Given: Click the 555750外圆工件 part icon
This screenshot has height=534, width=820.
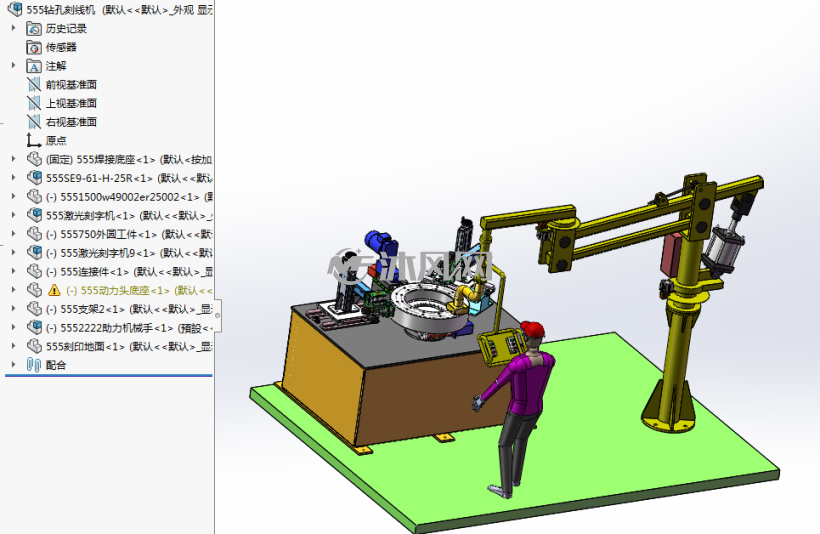Looking at the screenshot, I should click(x=34, y=234).
